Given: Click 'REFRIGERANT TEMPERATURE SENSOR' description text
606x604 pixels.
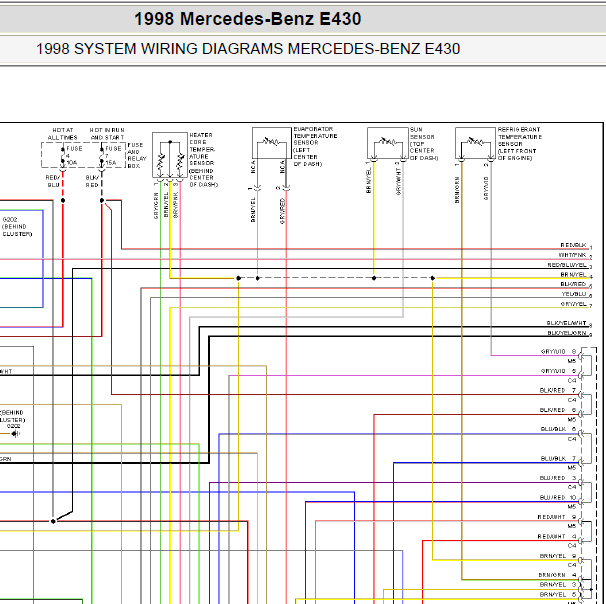Looking at the screenshot, I should [519, 144].
